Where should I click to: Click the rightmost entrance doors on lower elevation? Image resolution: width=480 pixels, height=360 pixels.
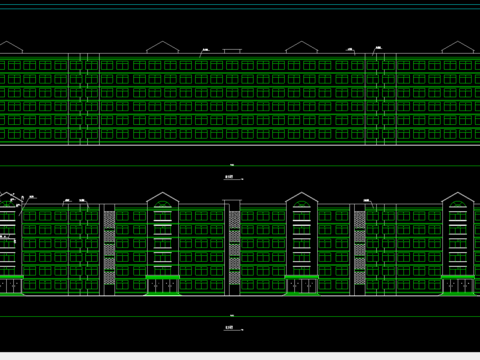coord(458,286)
